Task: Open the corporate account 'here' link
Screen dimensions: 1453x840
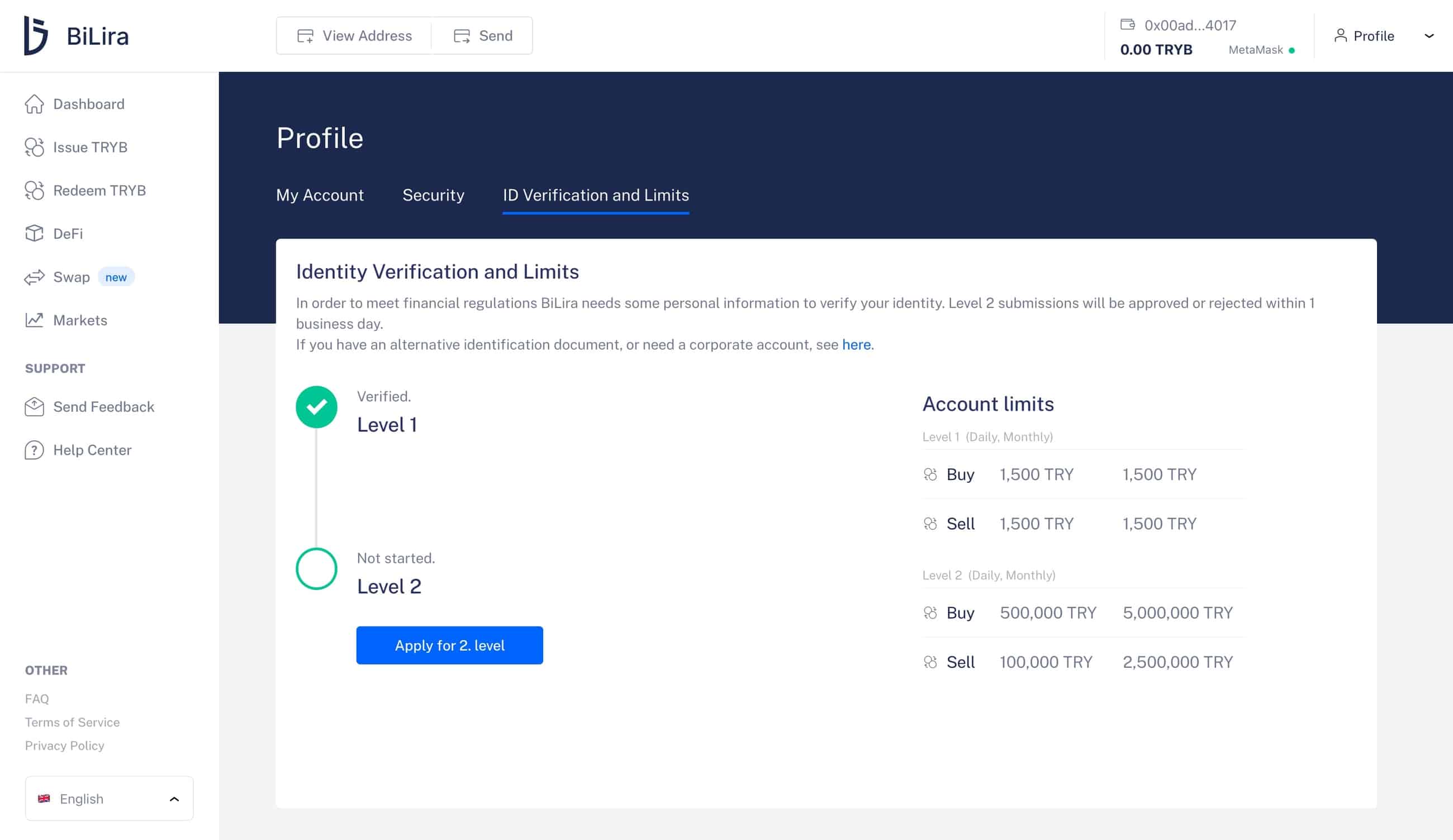Action: (856, 344)
